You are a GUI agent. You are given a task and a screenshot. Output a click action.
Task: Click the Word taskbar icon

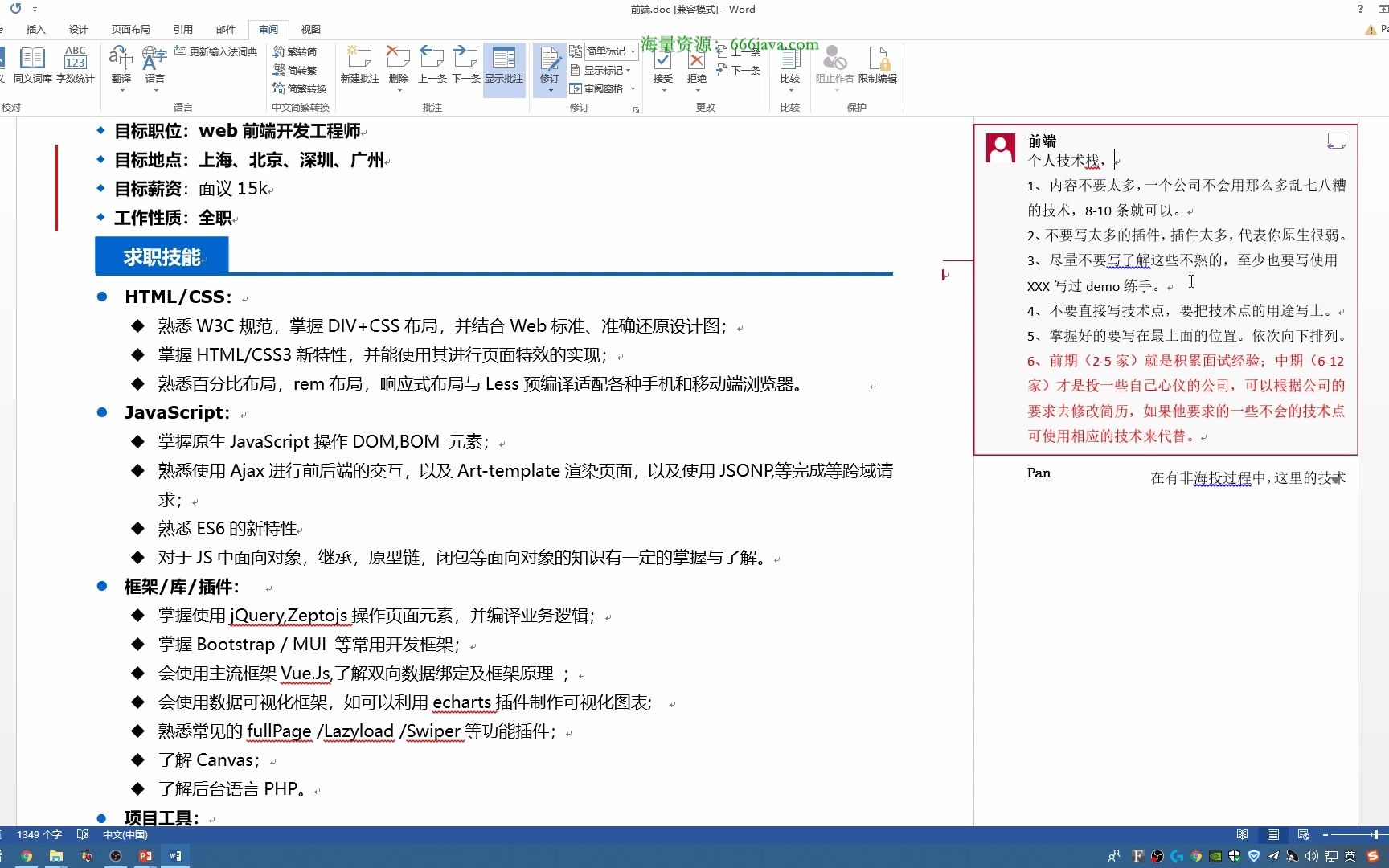[175, 856]
